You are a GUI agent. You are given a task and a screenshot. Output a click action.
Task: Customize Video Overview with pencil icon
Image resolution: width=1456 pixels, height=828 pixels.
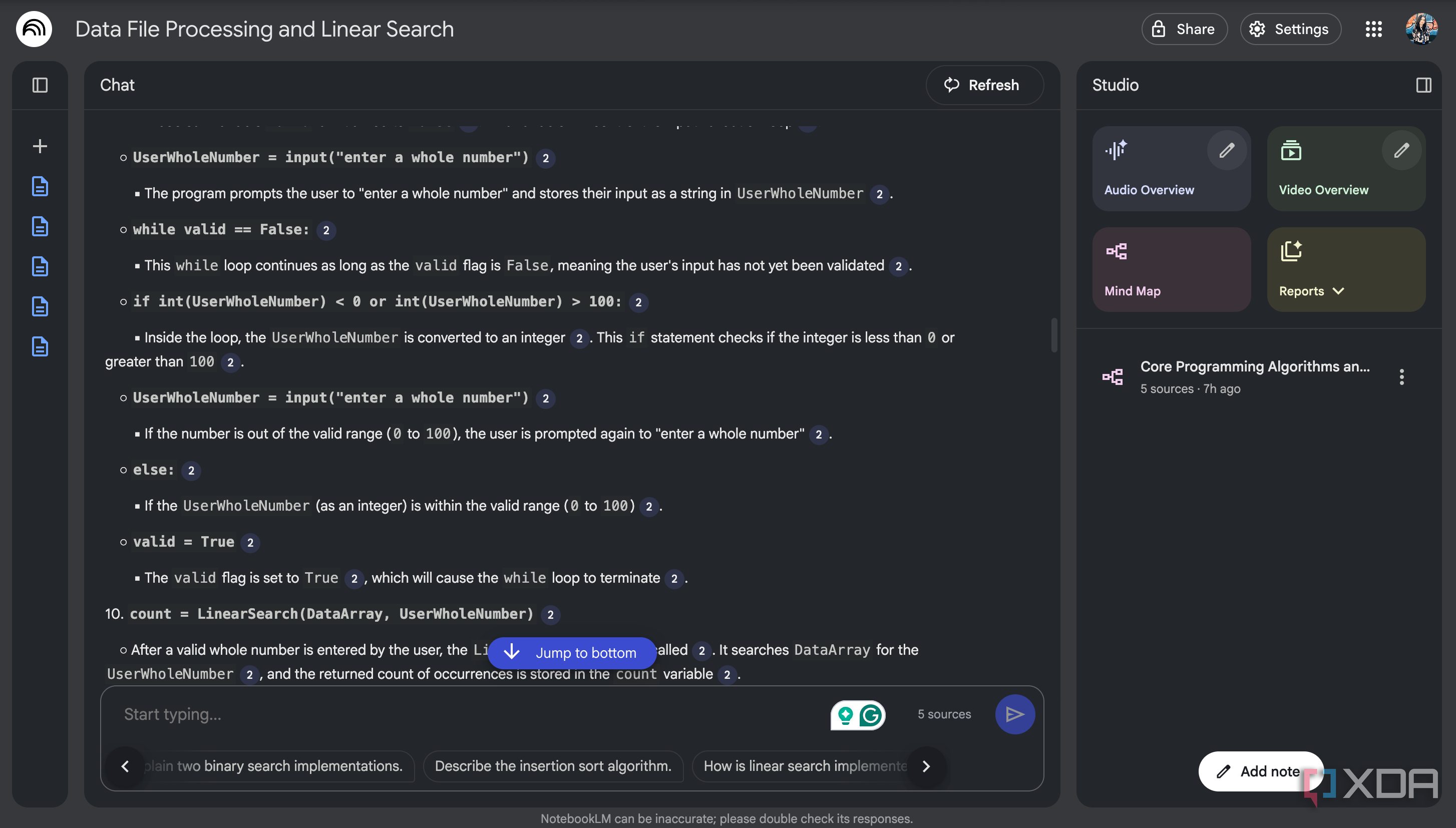(1401, 150)
